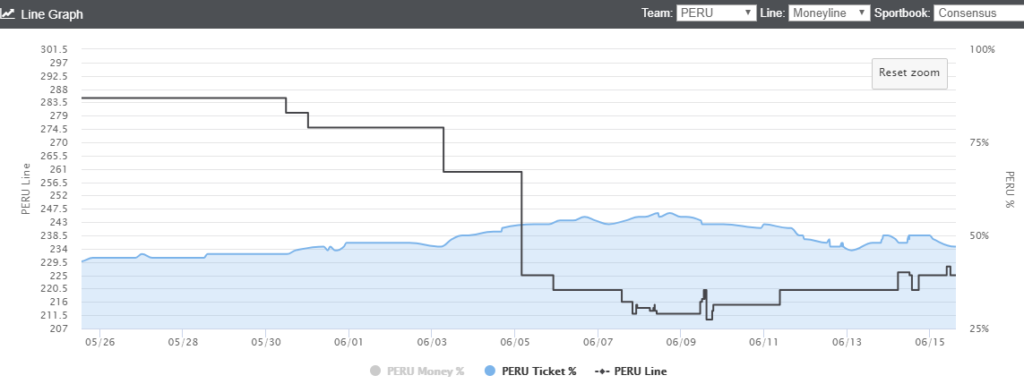Image resolution: width=1024 pixels, height=384 pixels.
Task: Click the 06/05 date label on x-axis
Action: (515, 342)
